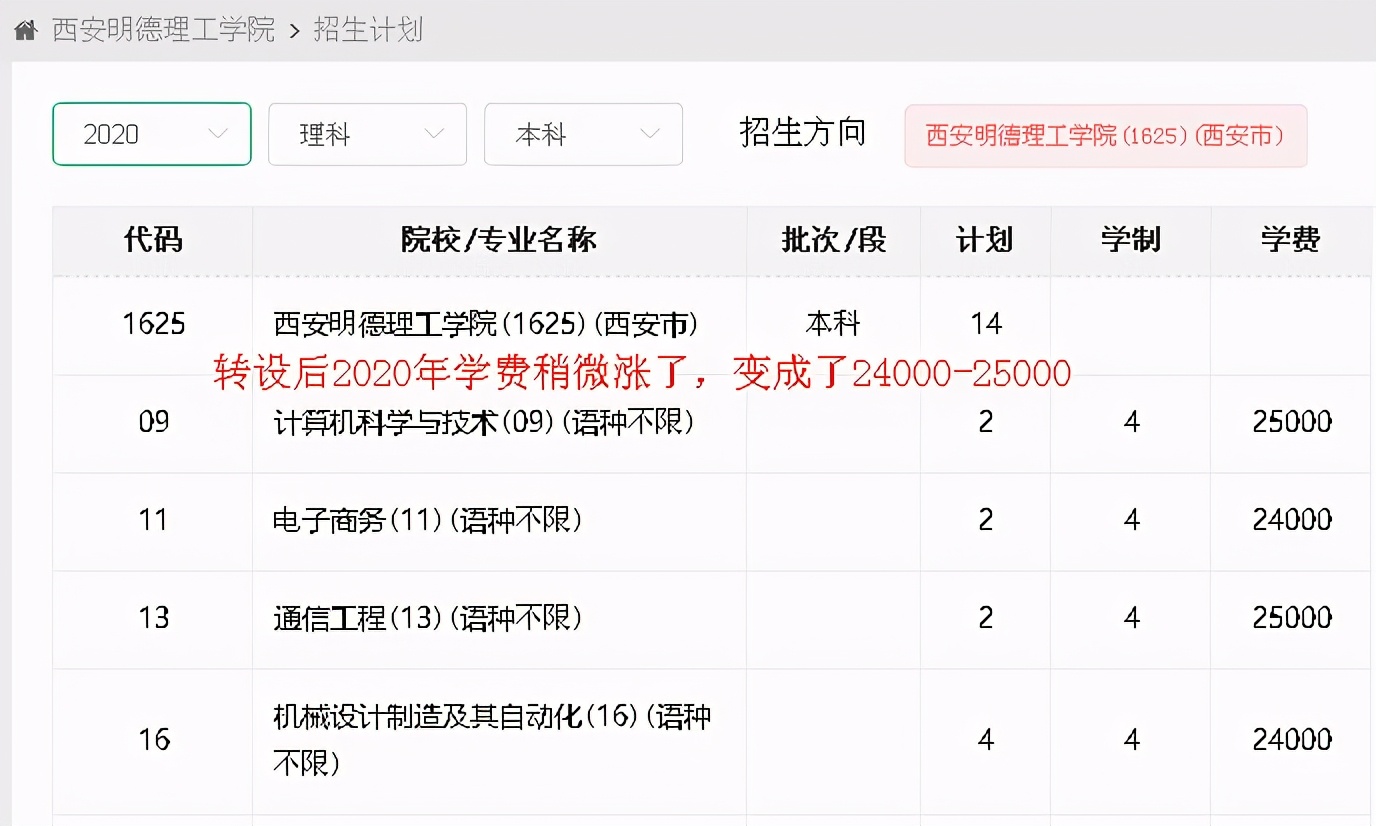
Task: Click the chevron arrow beside 本科
Action: (650, 134)
